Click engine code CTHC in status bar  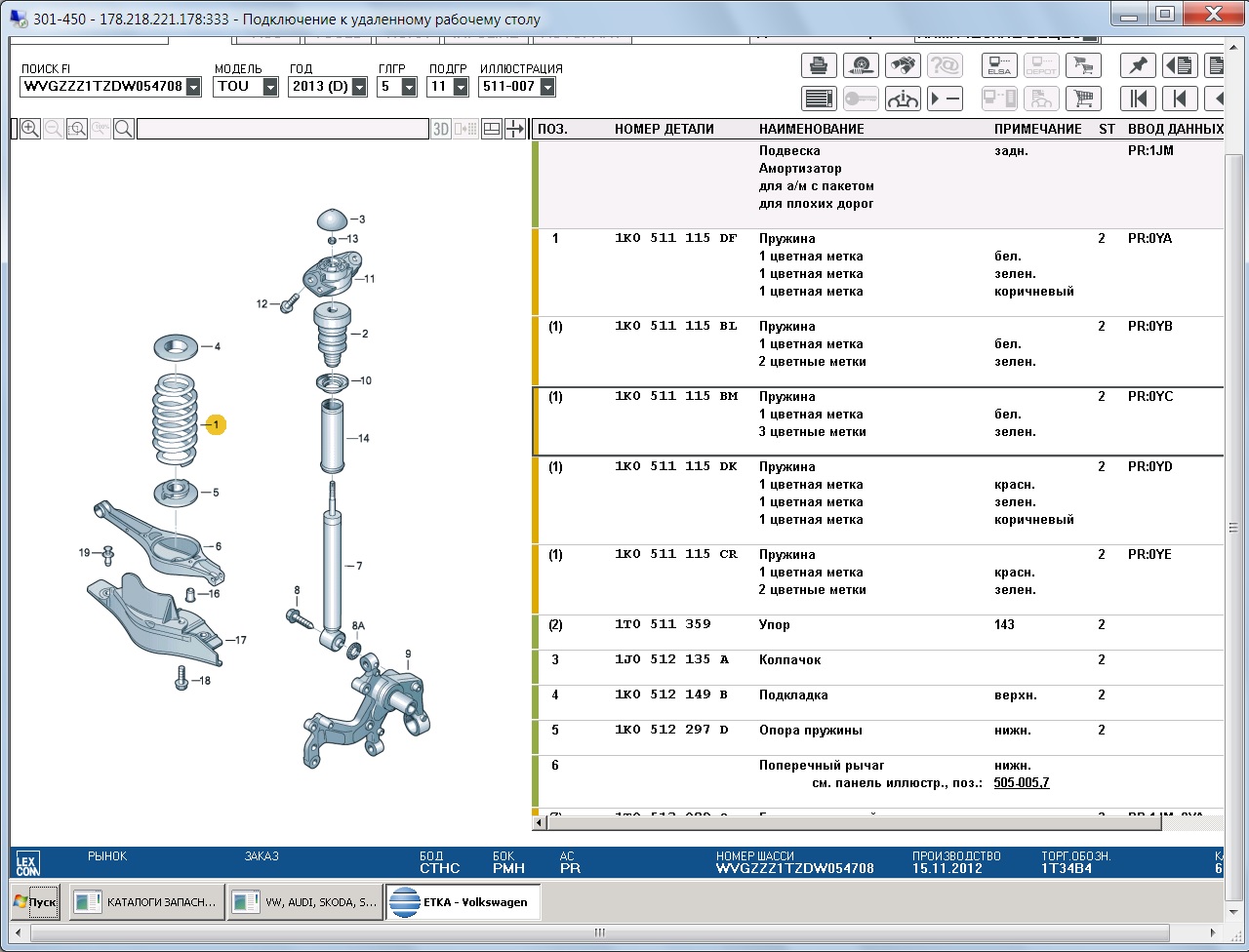coord(439,868)
